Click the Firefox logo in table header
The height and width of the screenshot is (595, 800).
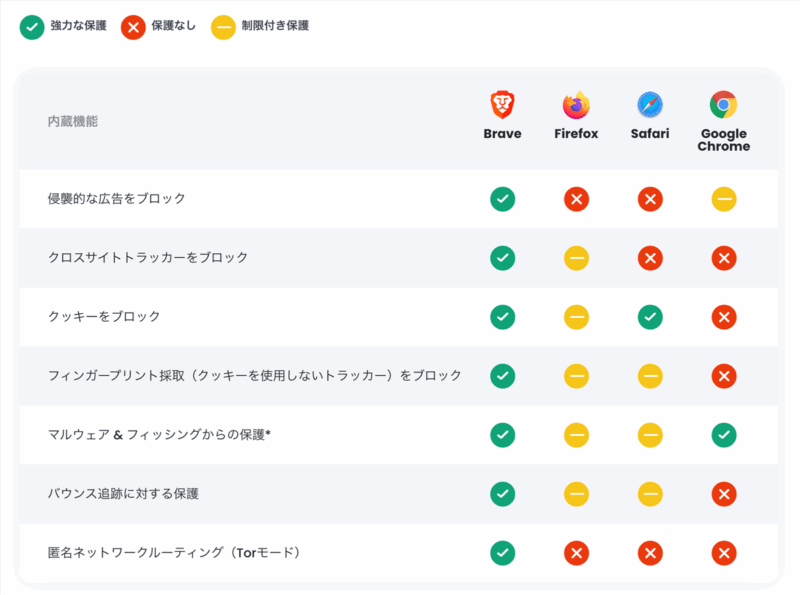pyautogui.click(x=576, y=105)
